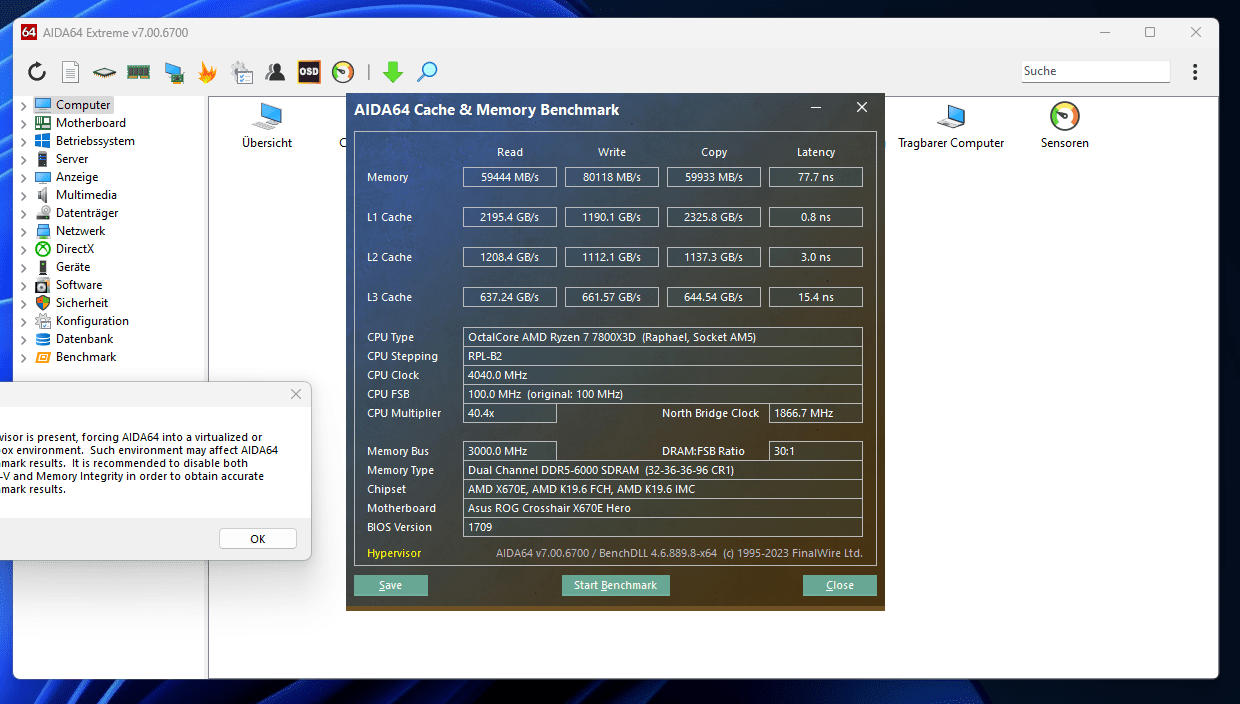This screenshot has height=704, width=1240.
Task: Select Multimedia in the sidebar tree
Action: (86, 195)
